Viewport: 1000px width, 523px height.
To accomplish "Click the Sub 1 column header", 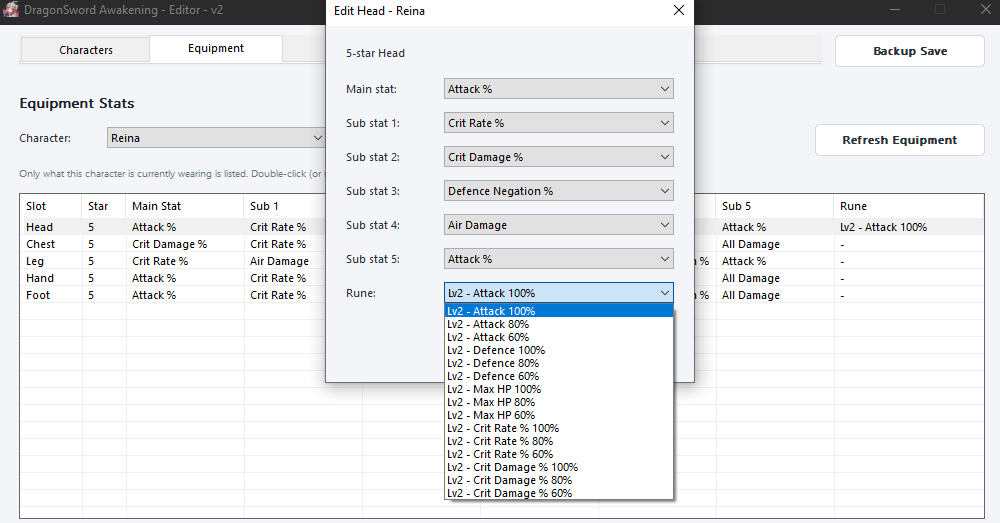I will 284,206.
